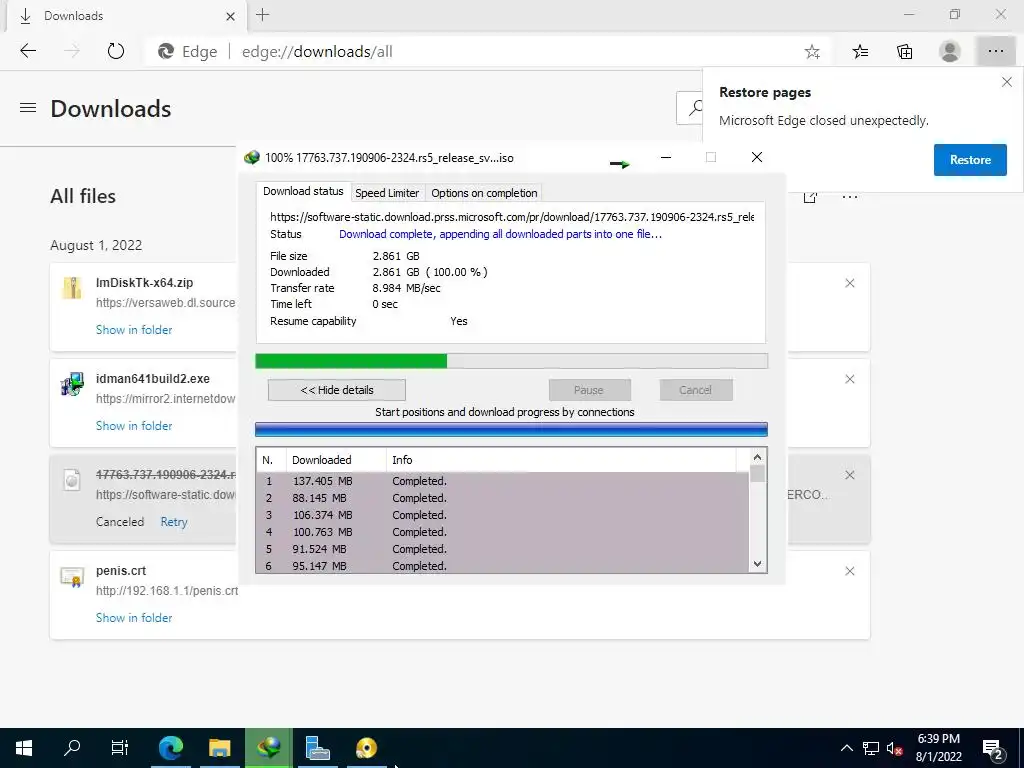Screen dimensions: 1024x768
Task: Remove ImDiskTk-x64.zip from download list
Action: click(x=850, y=283)
